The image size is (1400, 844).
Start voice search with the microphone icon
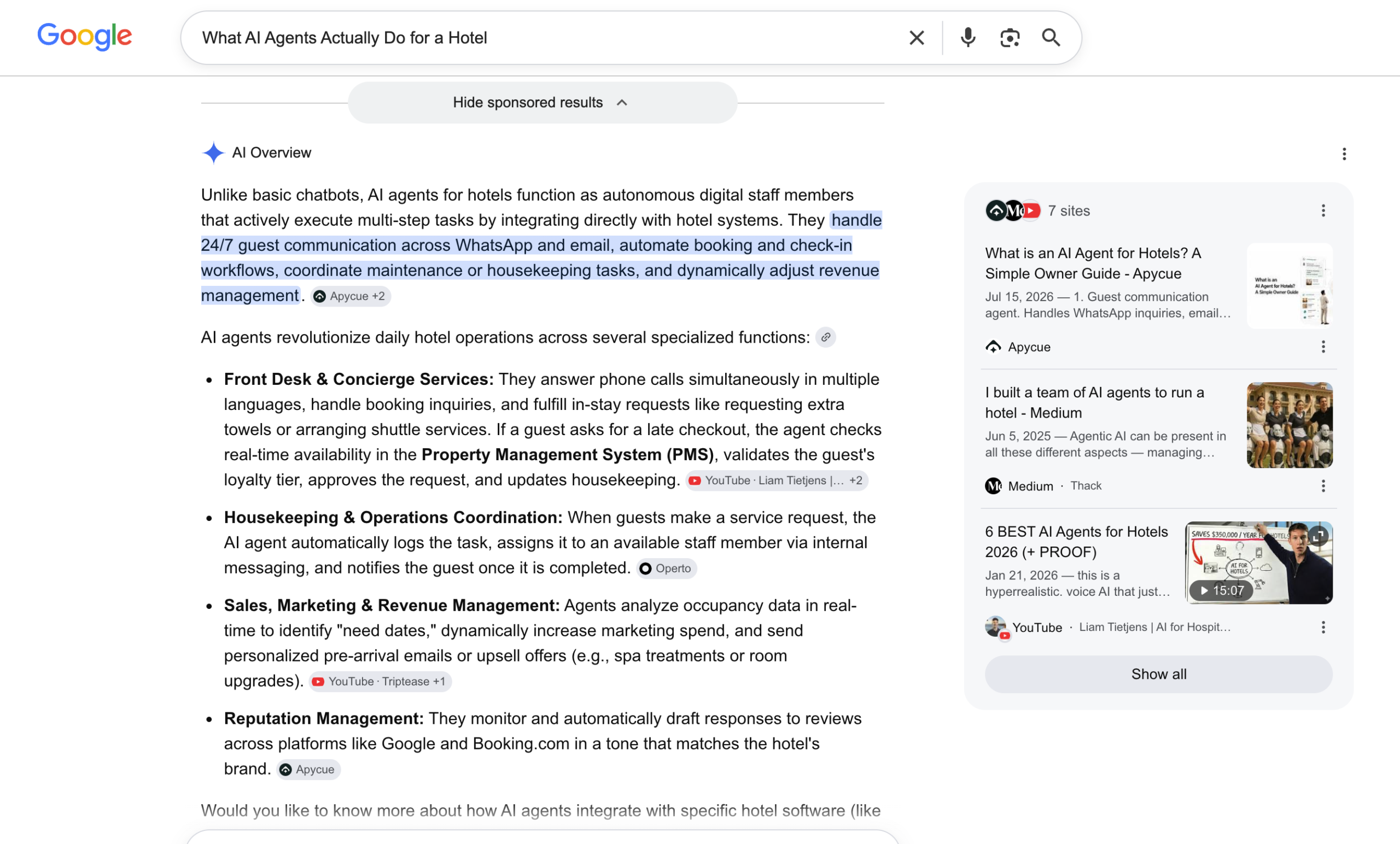click(967, 38)
